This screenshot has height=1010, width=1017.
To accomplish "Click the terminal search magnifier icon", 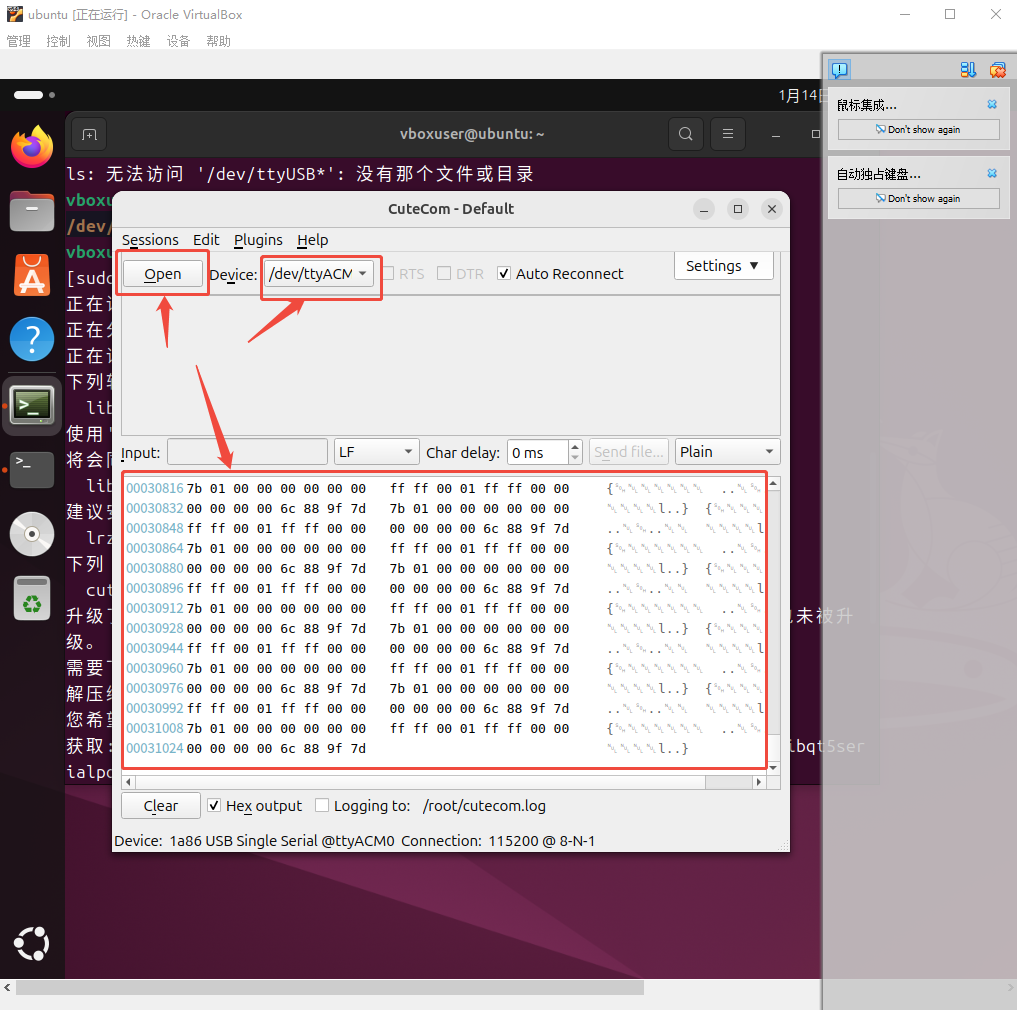I will click(x=685, y=134).
